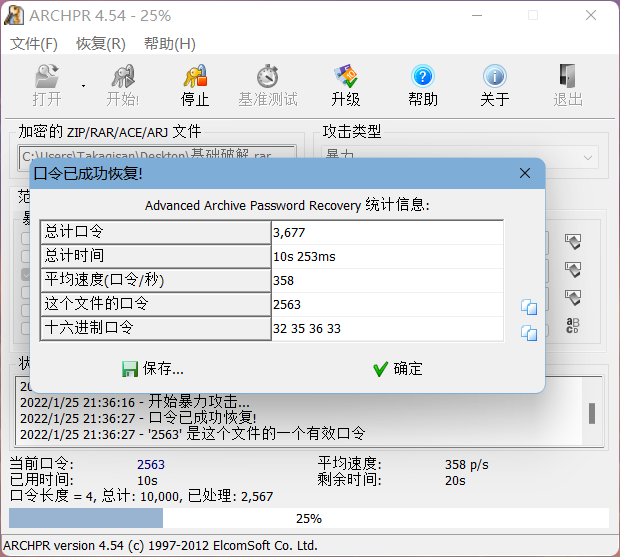Close the 口令已成功恢复! dialog
The image size is (620, 557).
click(525, 173)
